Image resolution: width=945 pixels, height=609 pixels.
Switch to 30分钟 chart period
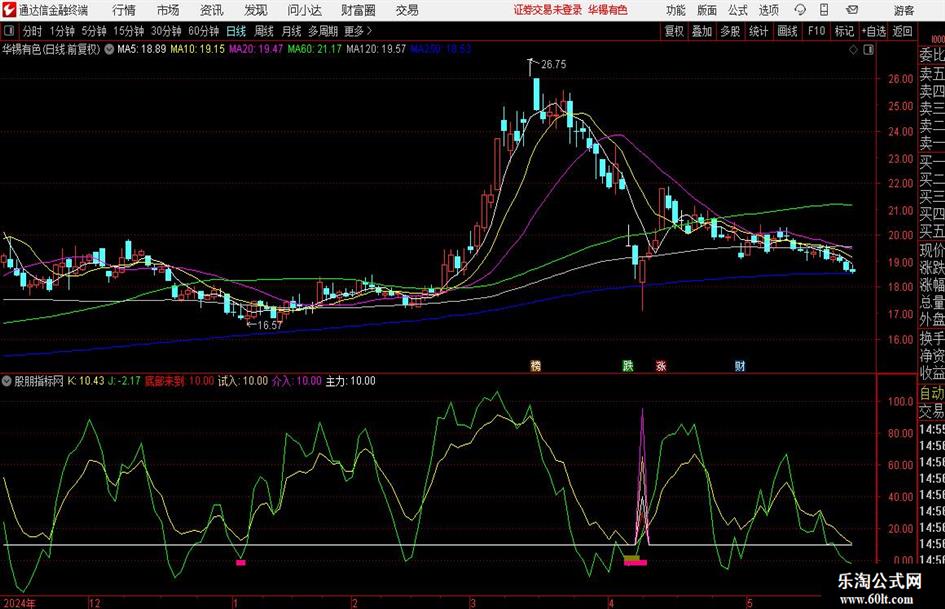(166, 31)
